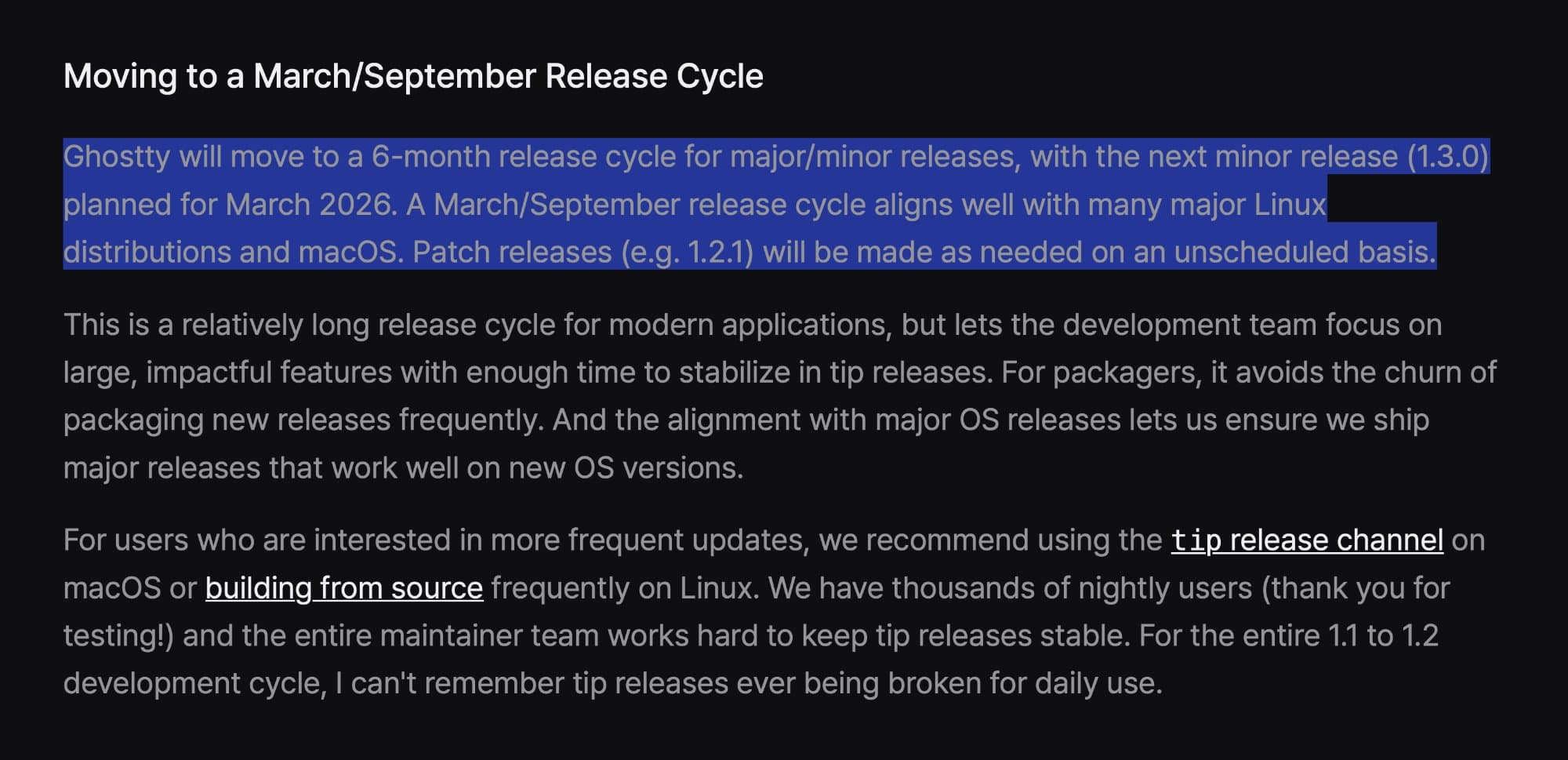Click the patch version example 1.2.1
The height and width of the screenshot is (760, 1568).
pos(720,253)
